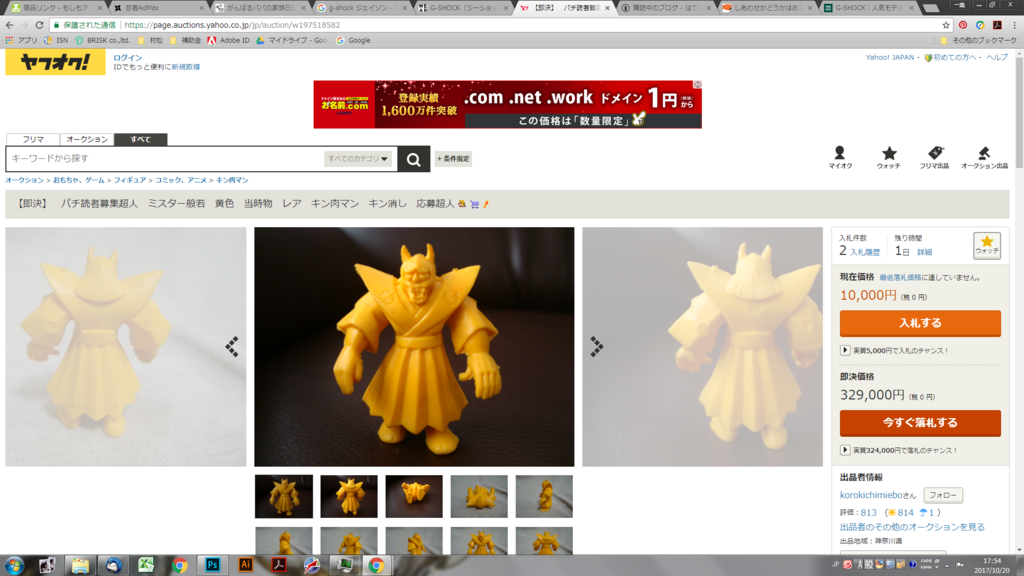This screenshot has height=576, width=1024.
Task: Click the 入札する bid button
Action: point(920,323)
